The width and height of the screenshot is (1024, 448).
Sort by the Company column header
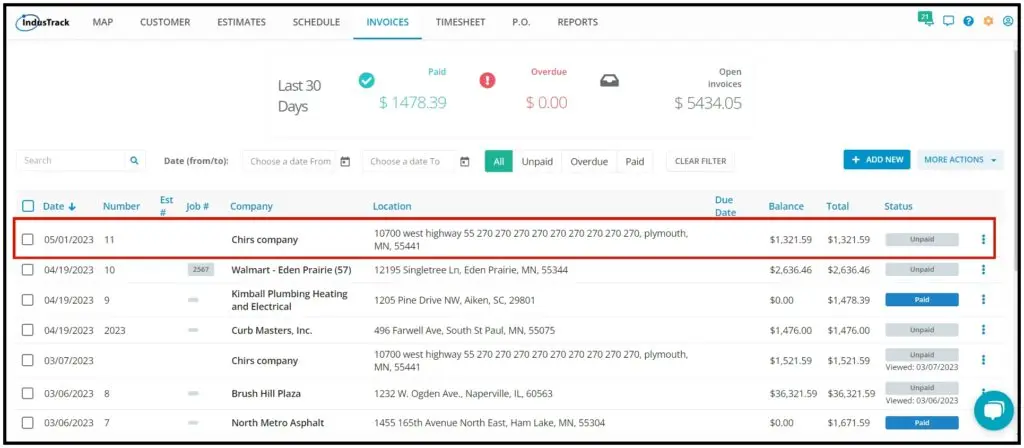[x=251, y=206]
